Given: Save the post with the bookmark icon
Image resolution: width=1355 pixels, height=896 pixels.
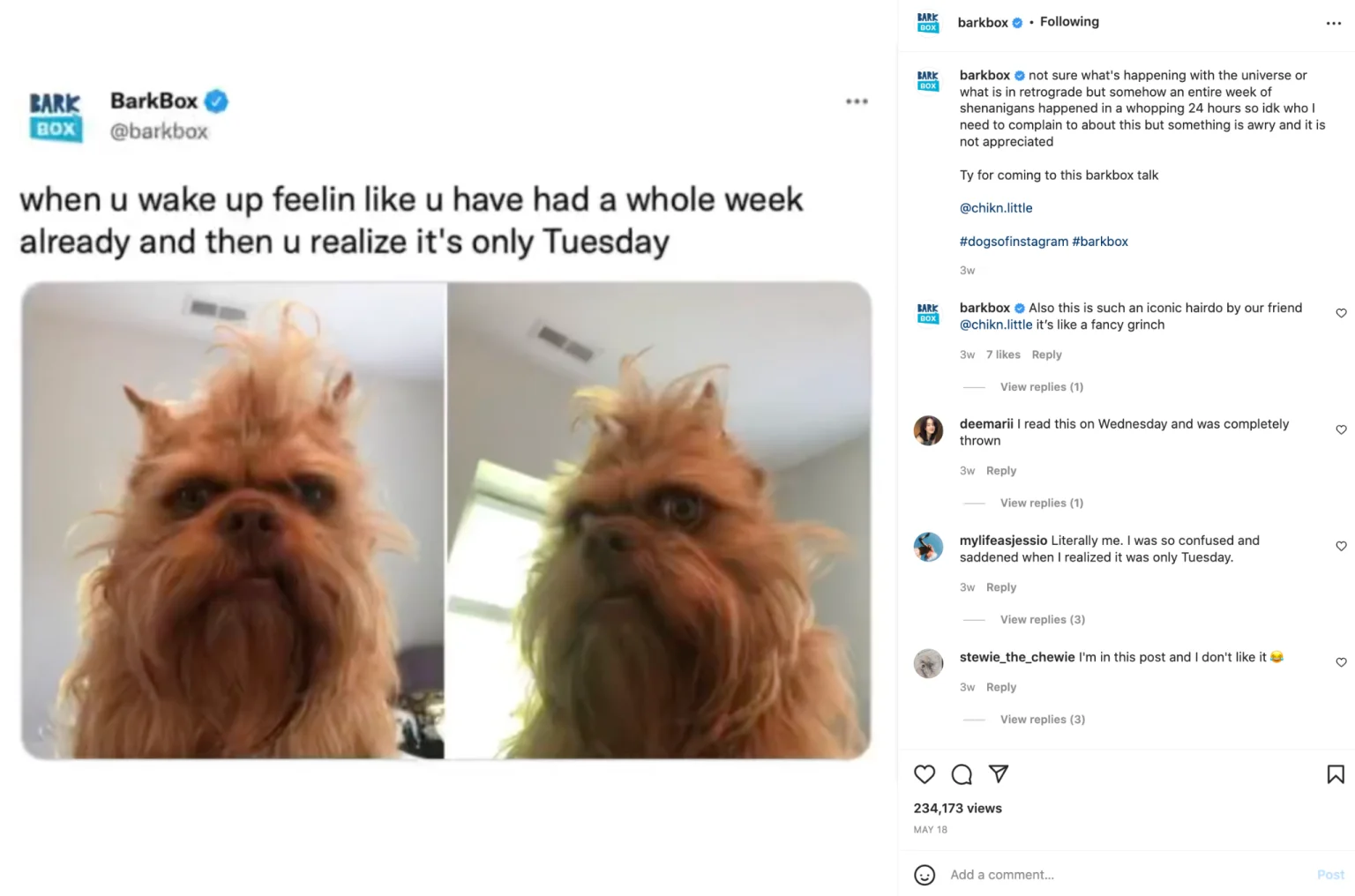Looking at the screenshot, I should (x=1336, y=774).
